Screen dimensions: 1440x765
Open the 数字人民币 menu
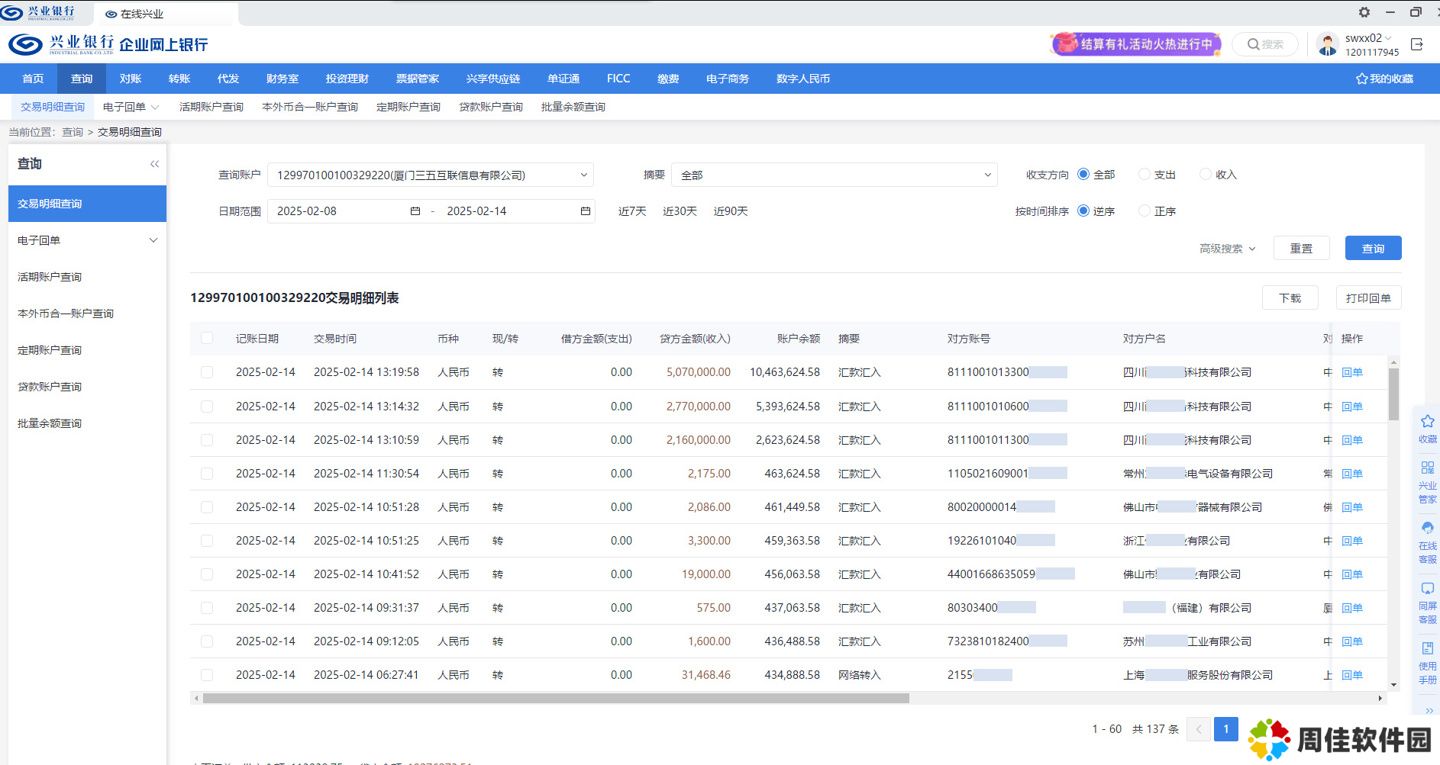coord(803,79)
